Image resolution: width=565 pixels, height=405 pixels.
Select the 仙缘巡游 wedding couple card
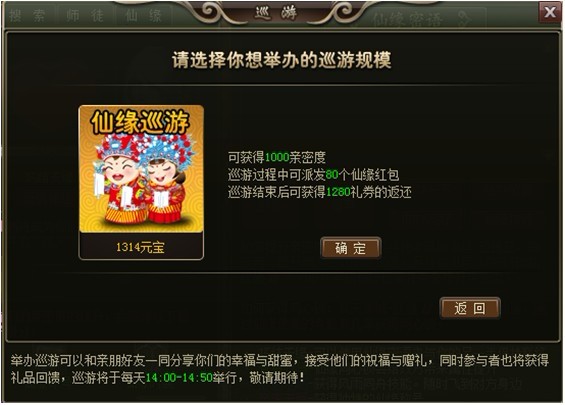tap(141, 182)
